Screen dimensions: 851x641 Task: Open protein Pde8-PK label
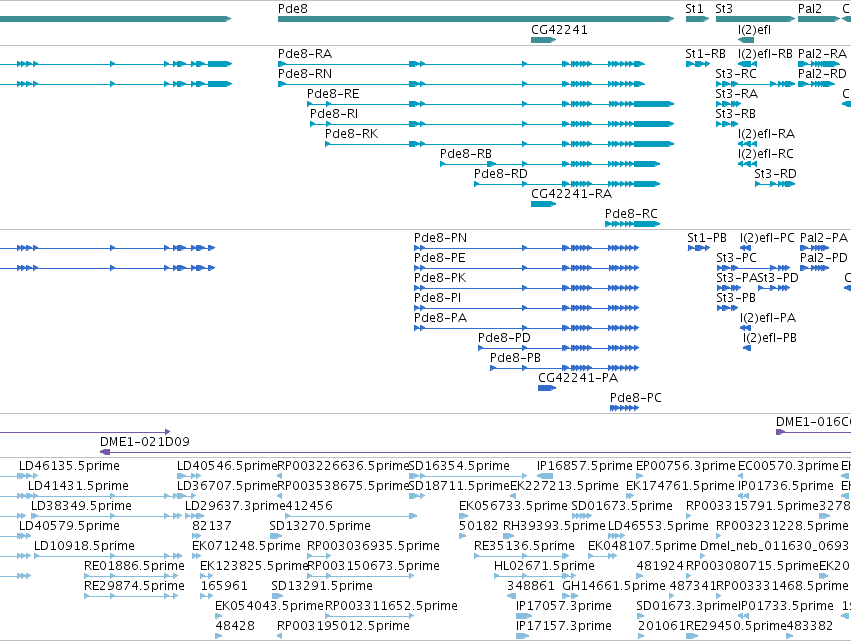point(440,278)
